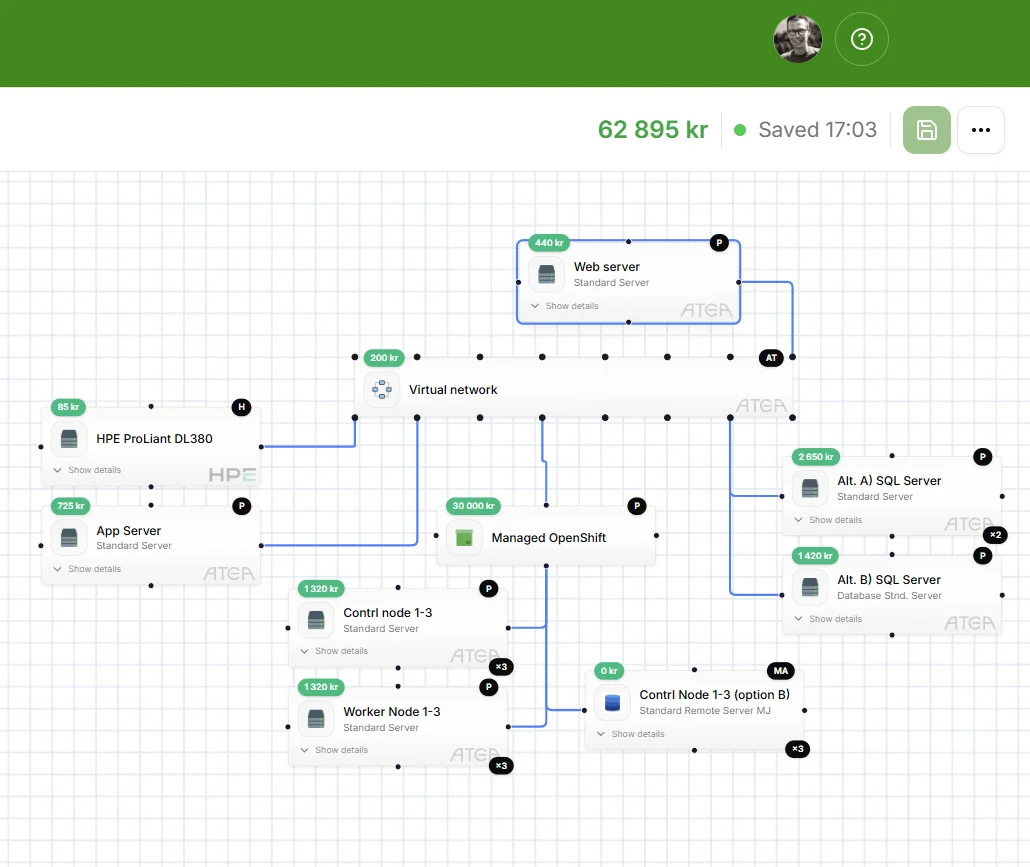
Task: Click the AT badge on Virtual network
Action: [770, 358]
